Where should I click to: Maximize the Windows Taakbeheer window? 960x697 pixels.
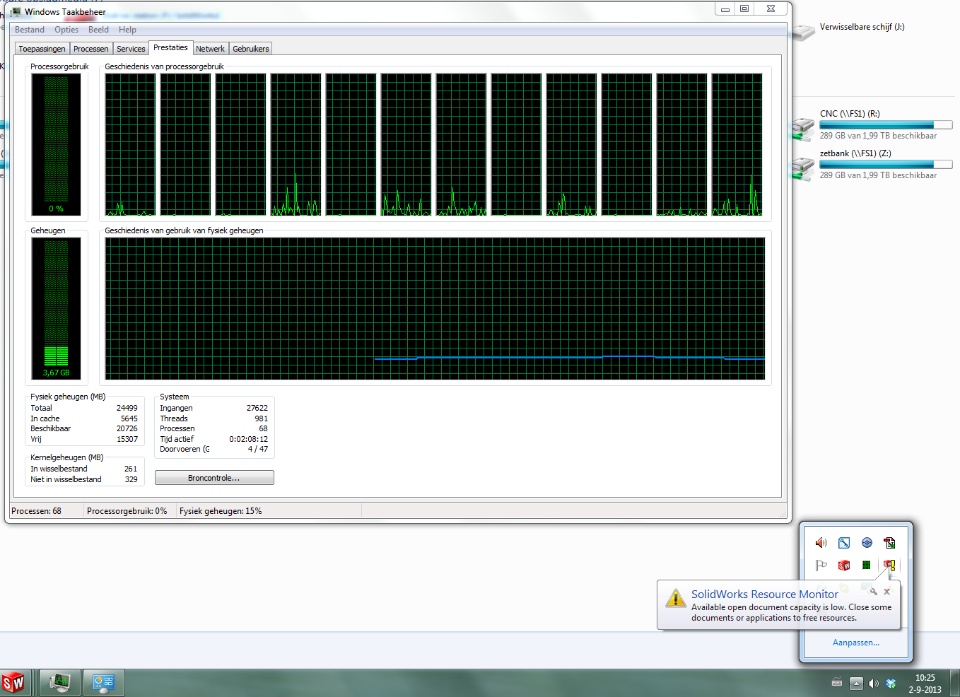pos(744,9)
